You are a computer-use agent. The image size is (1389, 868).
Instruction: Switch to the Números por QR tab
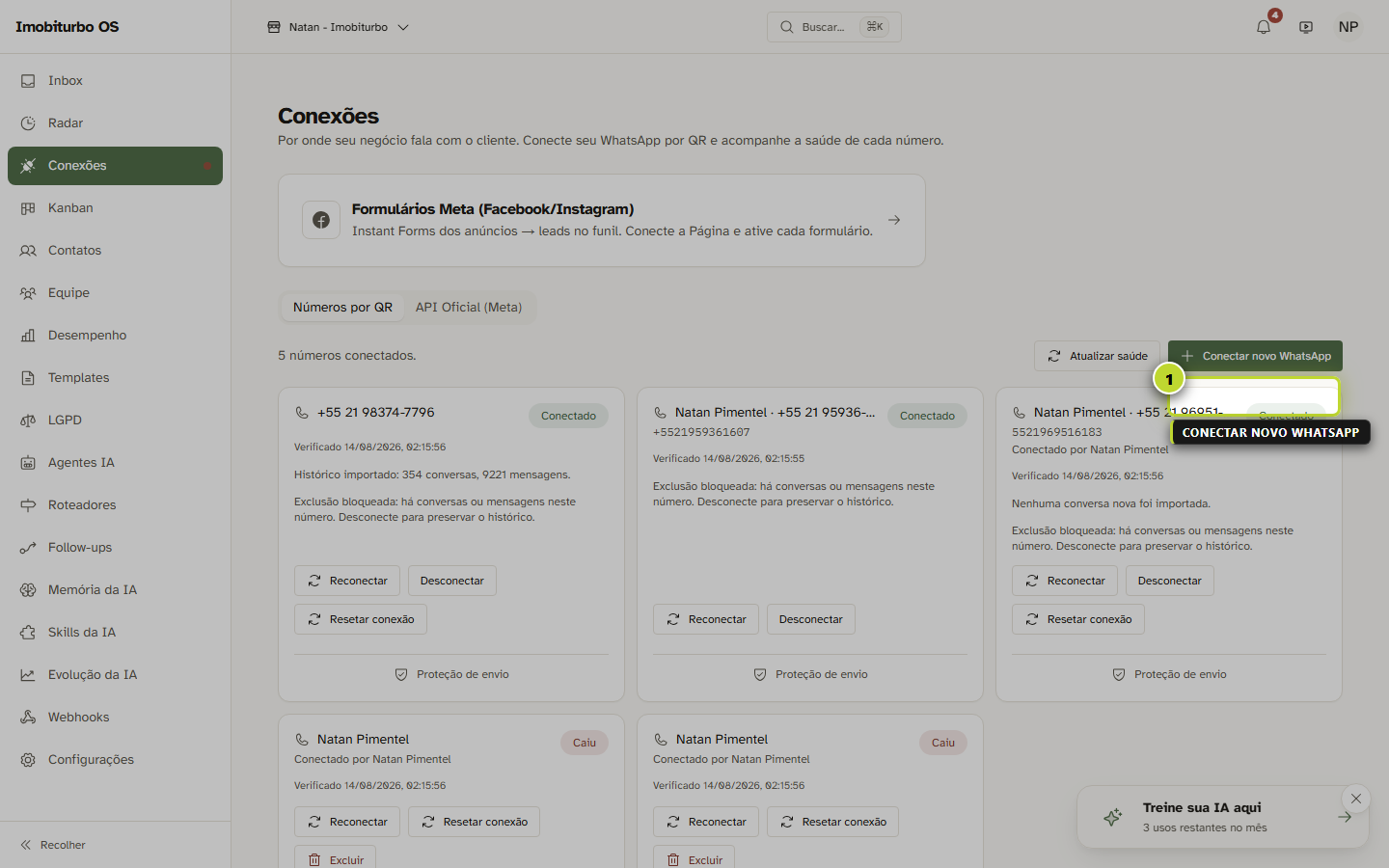click(342, 308)
